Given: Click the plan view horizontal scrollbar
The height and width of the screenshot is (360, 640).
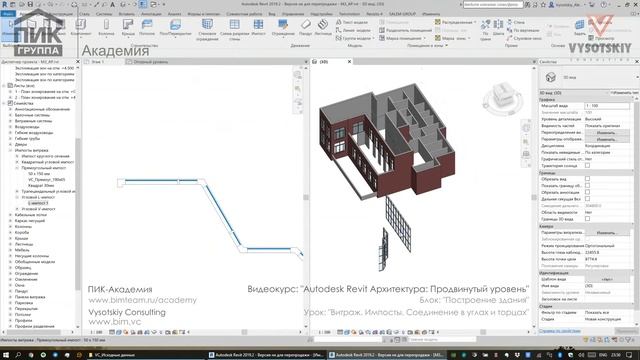Looking at the screenshot, I should point(244,332).
